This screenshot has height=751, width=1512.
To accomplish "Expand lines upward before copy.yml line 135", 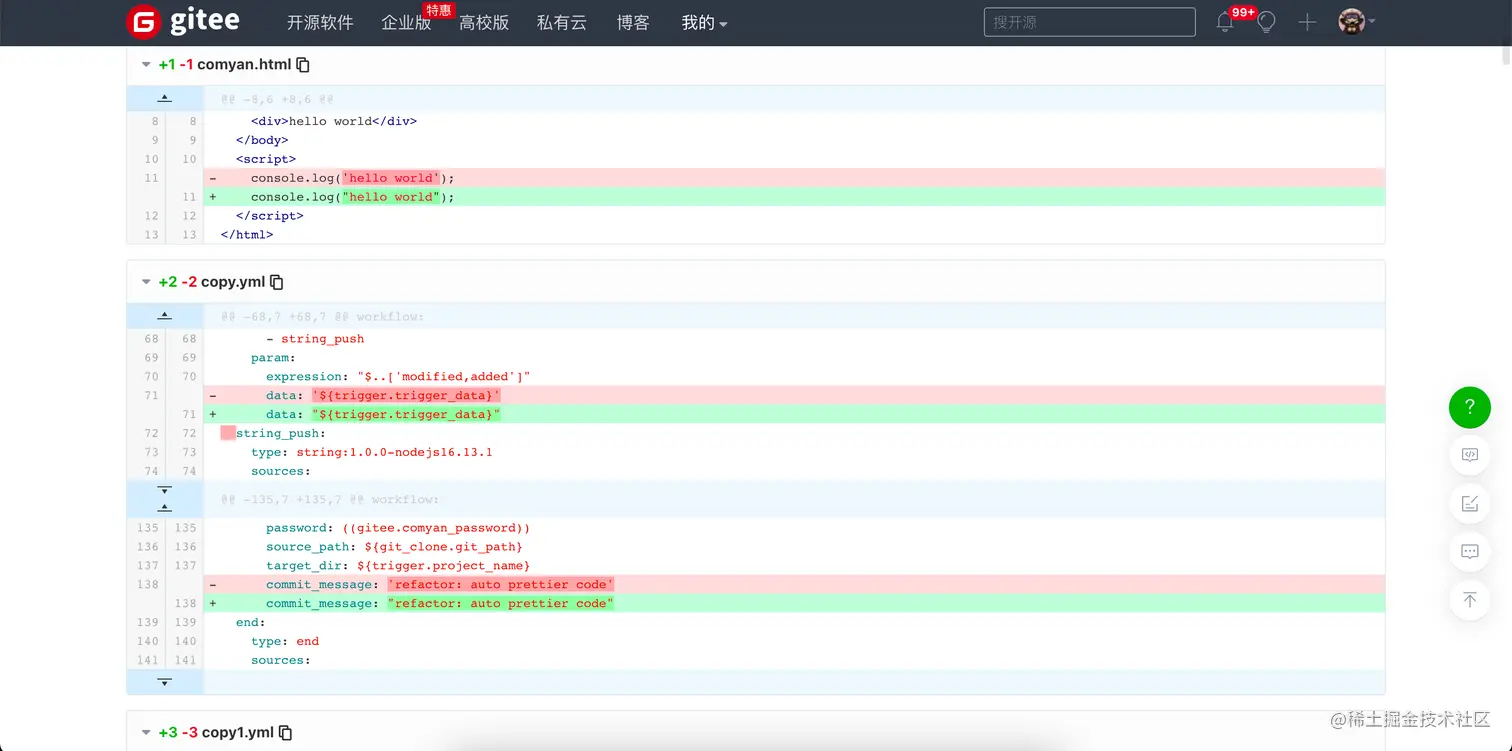I will click(x=165, y=508).
